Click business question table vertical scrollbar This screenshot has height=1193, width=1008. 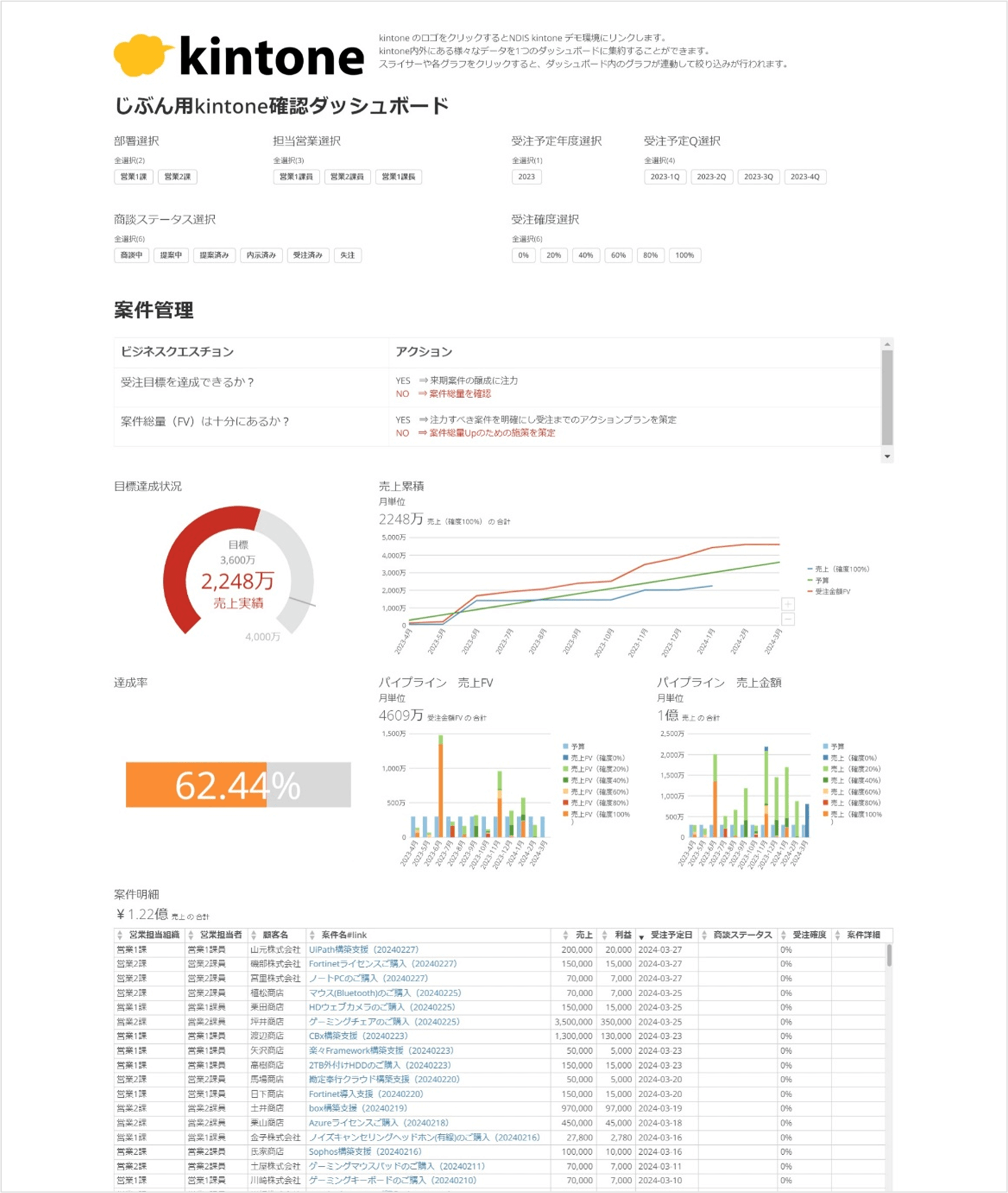coord(887,397)
